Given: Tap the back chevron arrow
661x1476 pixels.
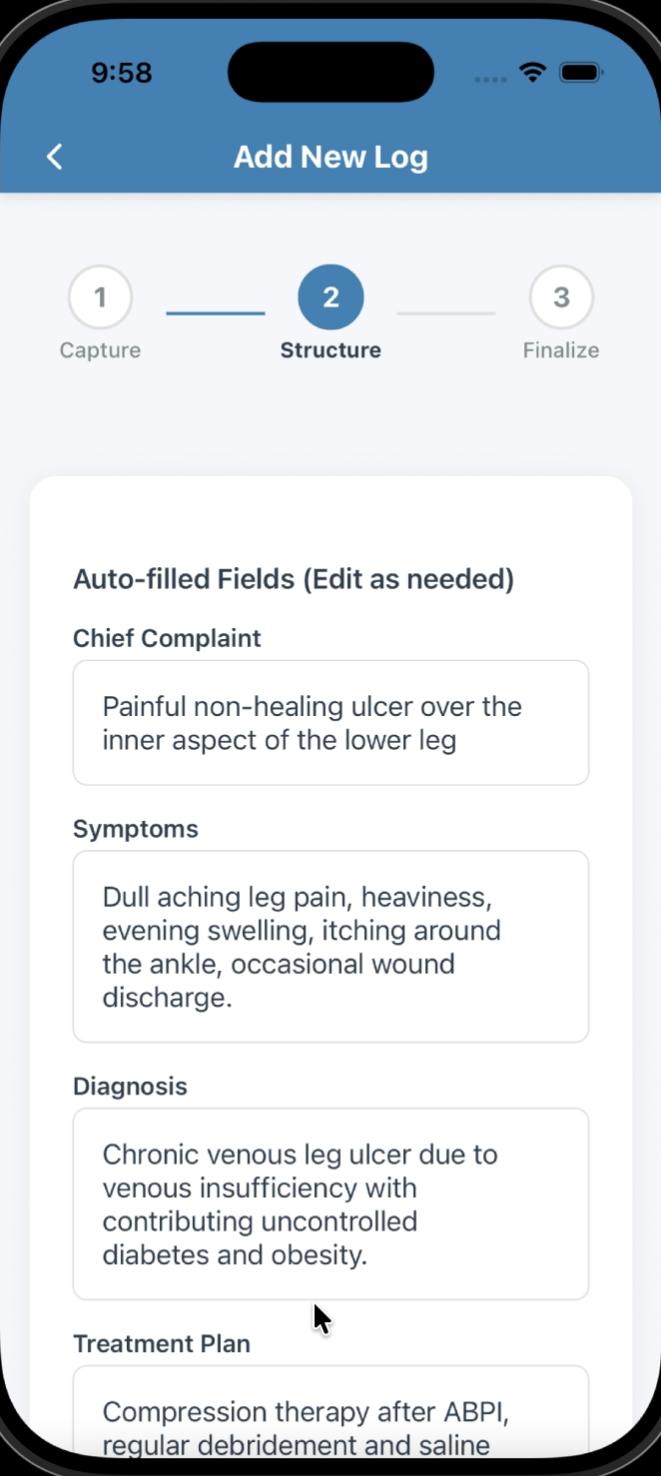Looking at the screenshot, I should (x=55, y=157).
